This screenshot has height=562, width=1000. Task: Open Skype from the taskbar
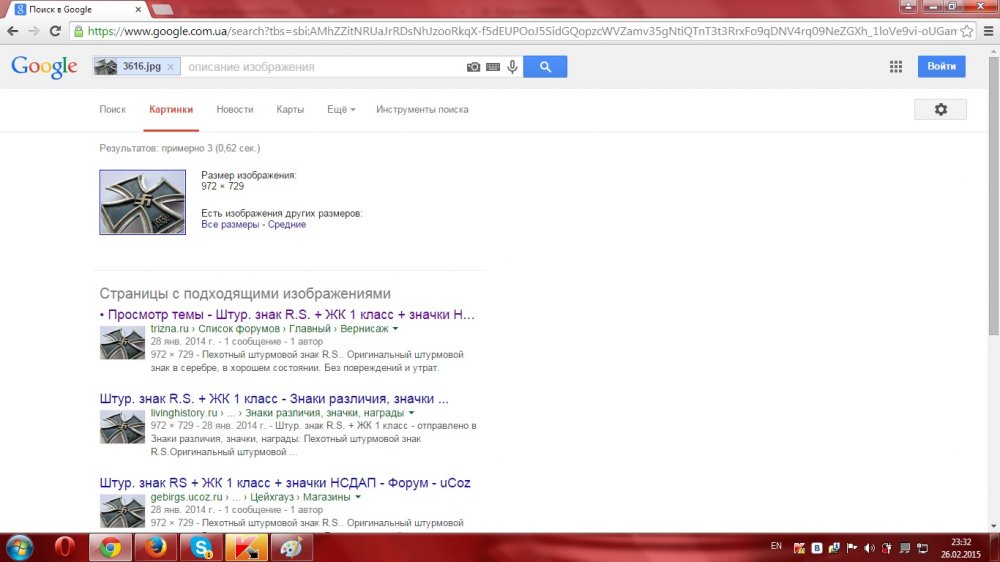coord(201,548)
